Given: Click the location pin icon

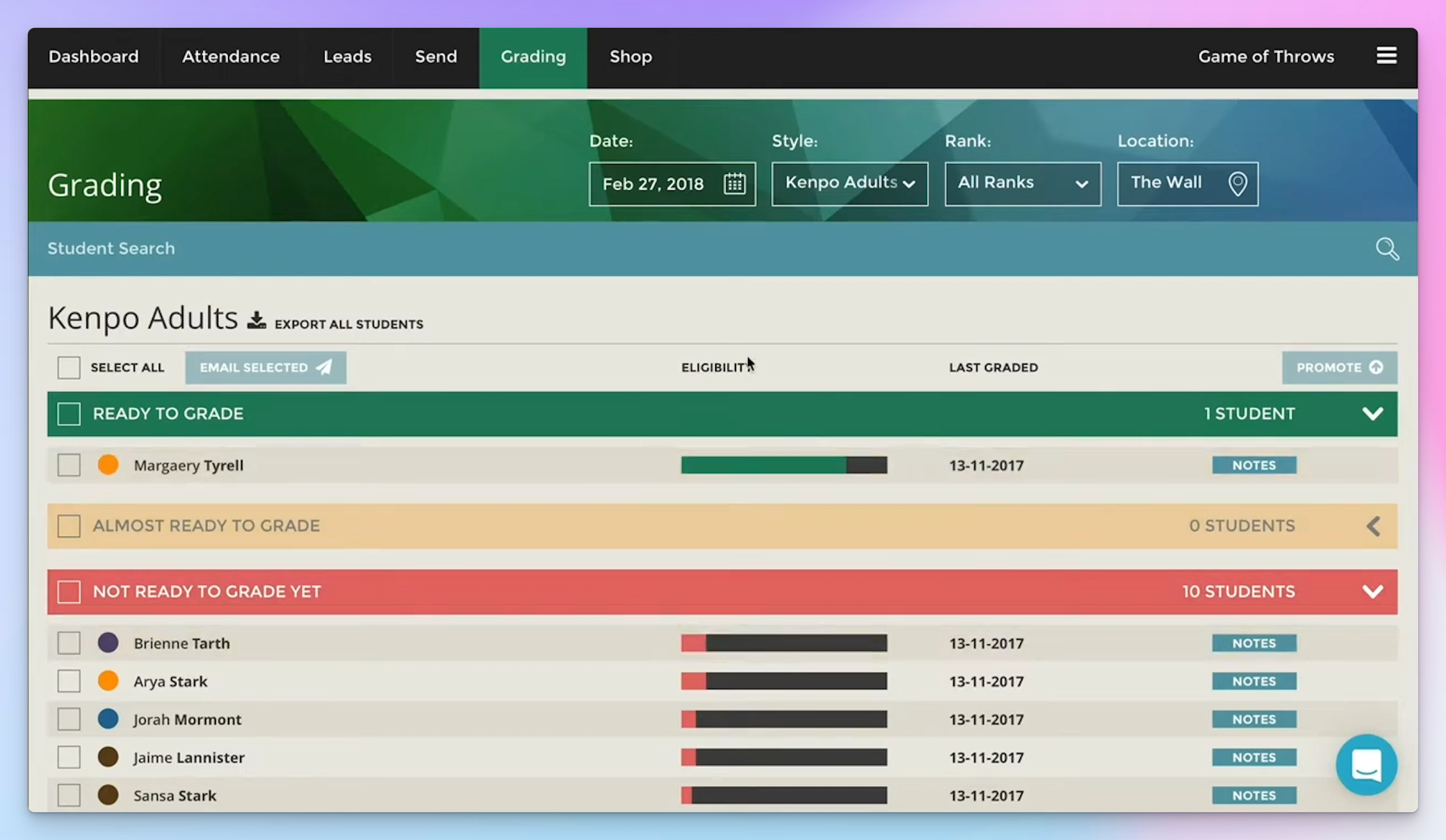Looking at the screenshot, I should [1237, 183].
